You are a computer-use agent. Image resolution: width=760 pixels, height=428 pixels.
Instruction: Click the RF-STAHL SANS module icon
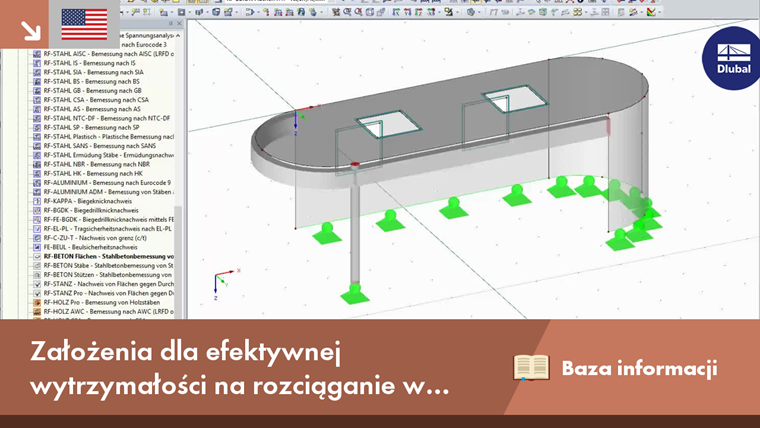pos(37,146)
